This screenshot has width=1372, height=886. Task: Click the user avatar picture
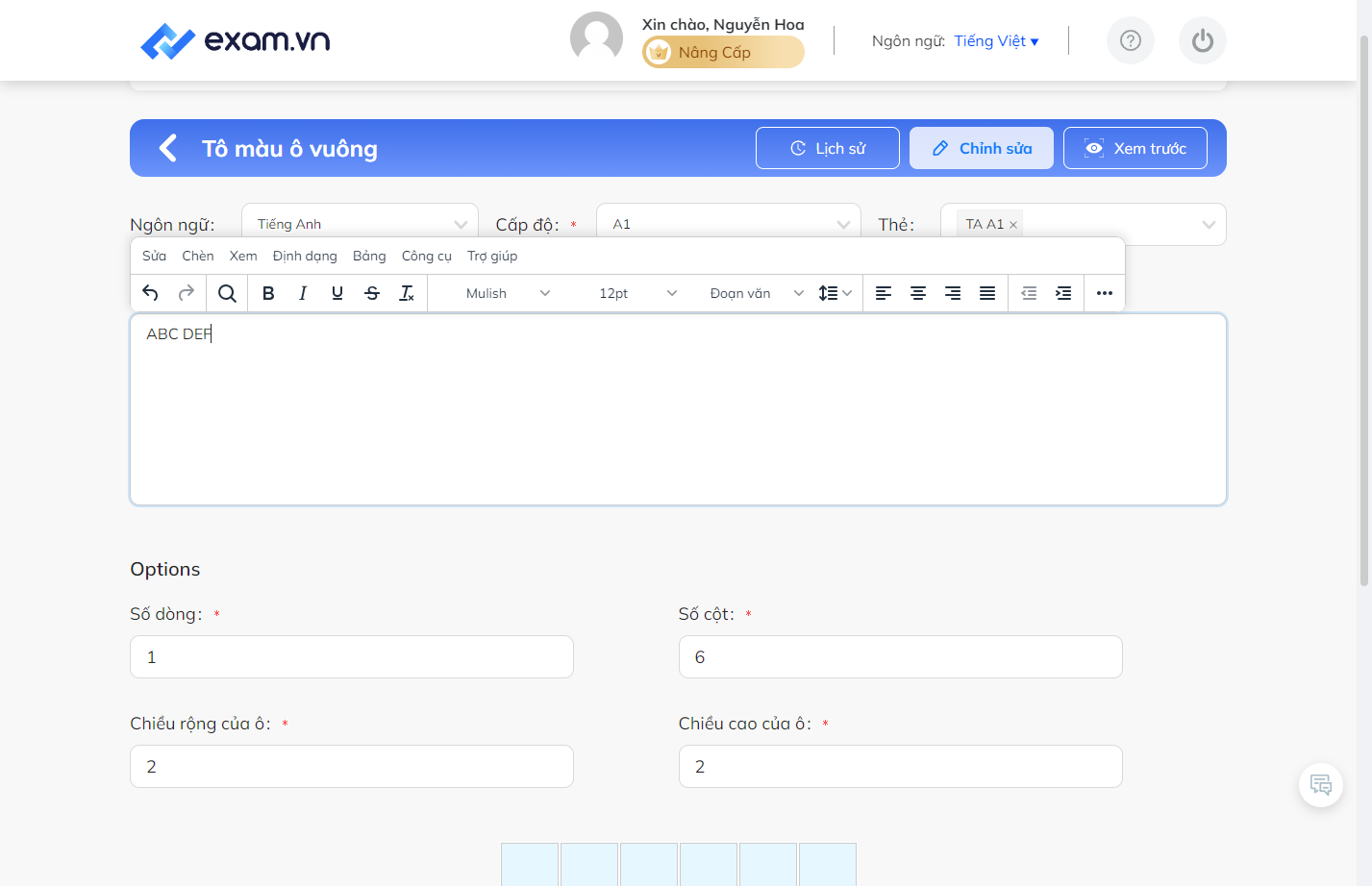[596, 38]
